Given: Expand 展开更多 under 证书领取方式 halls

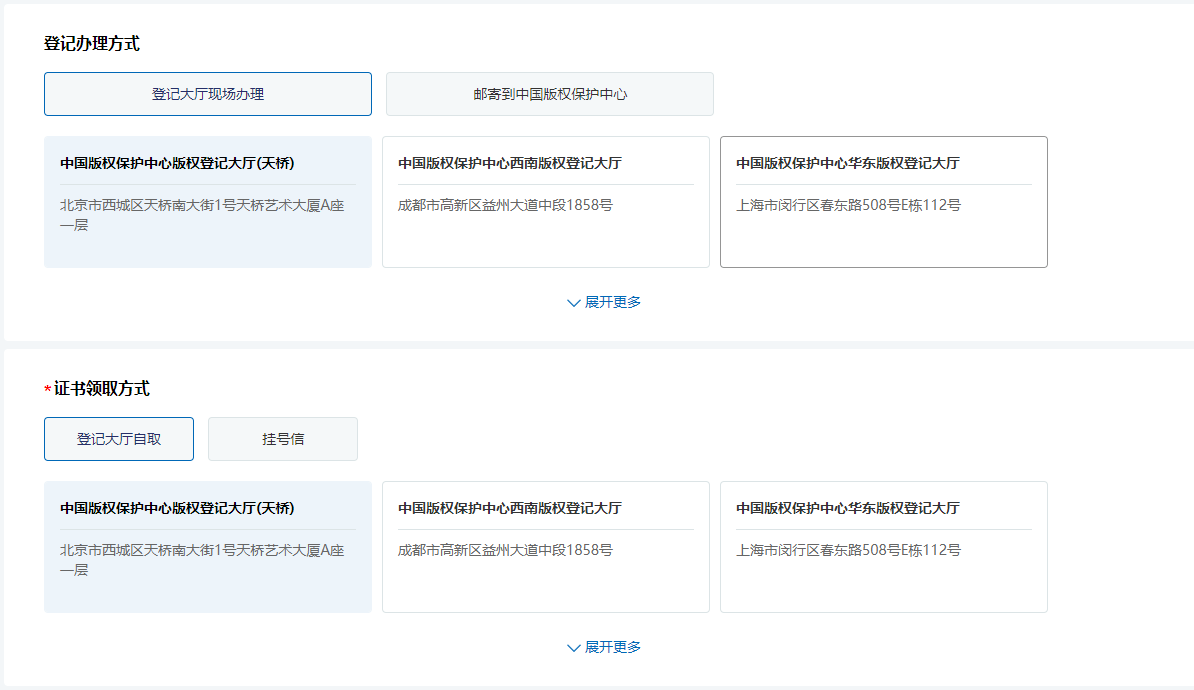Looking at the screenshot, I should 604,647.
